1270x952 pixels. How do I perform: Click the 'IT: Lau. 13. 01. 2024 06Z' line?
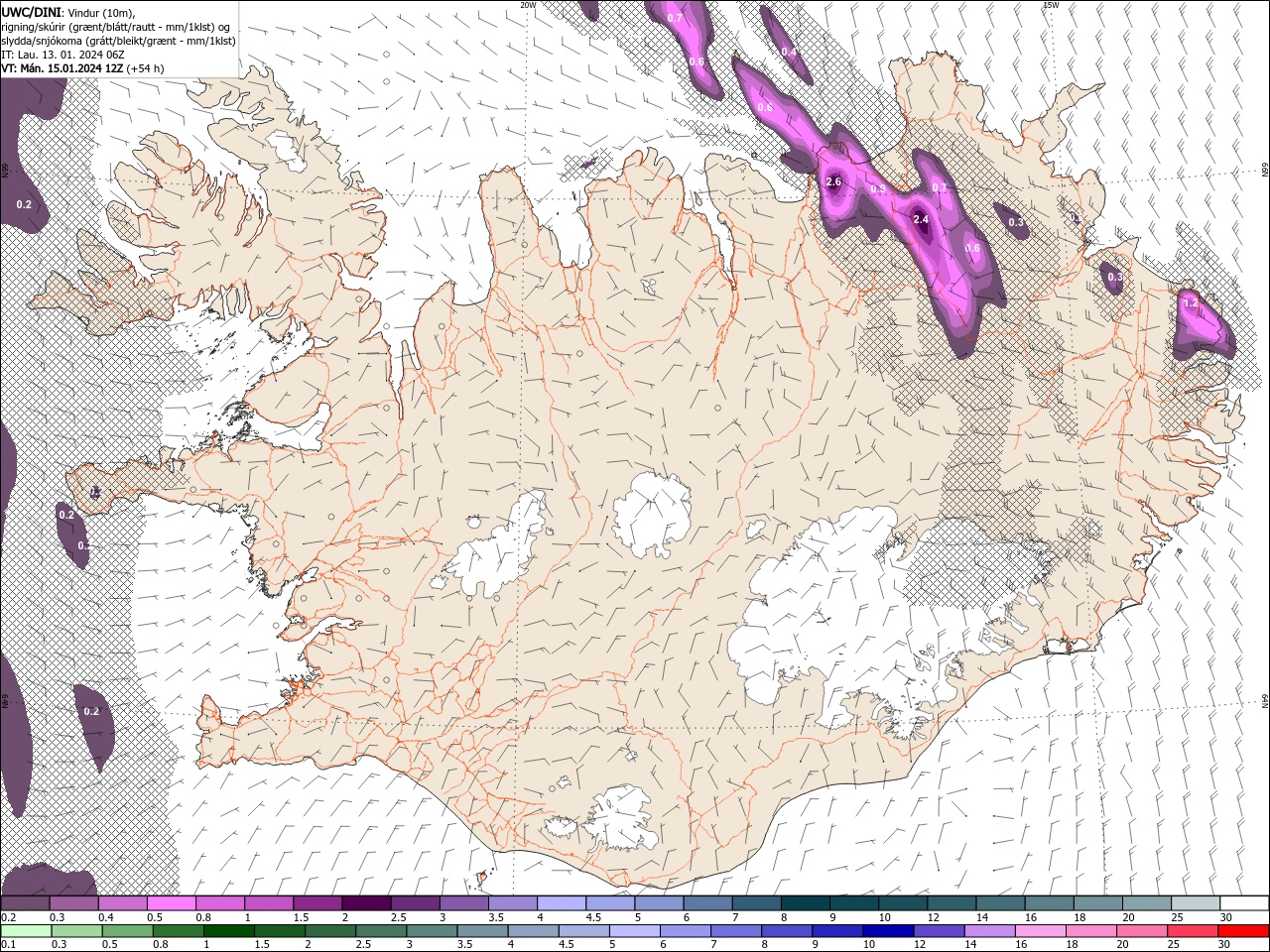click(63, 55)
